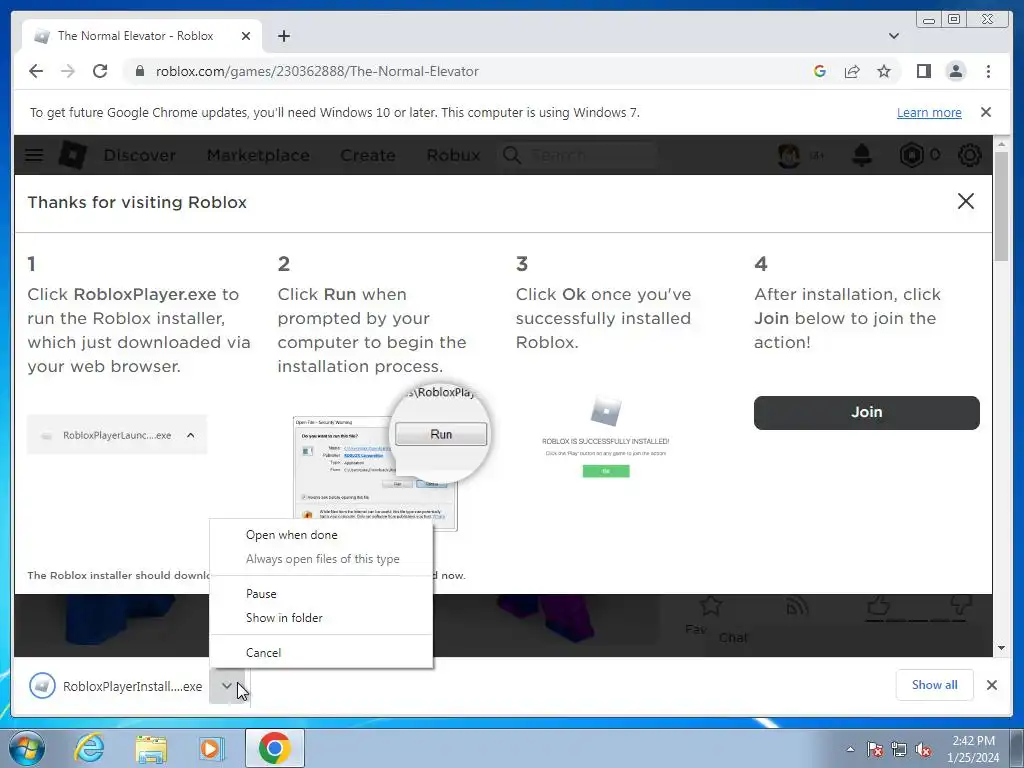Close the Thanks for visiting Roblox dialog
Image resolution: width=1024 pixels, height=768 pixels.
click(x=965, y=201)
